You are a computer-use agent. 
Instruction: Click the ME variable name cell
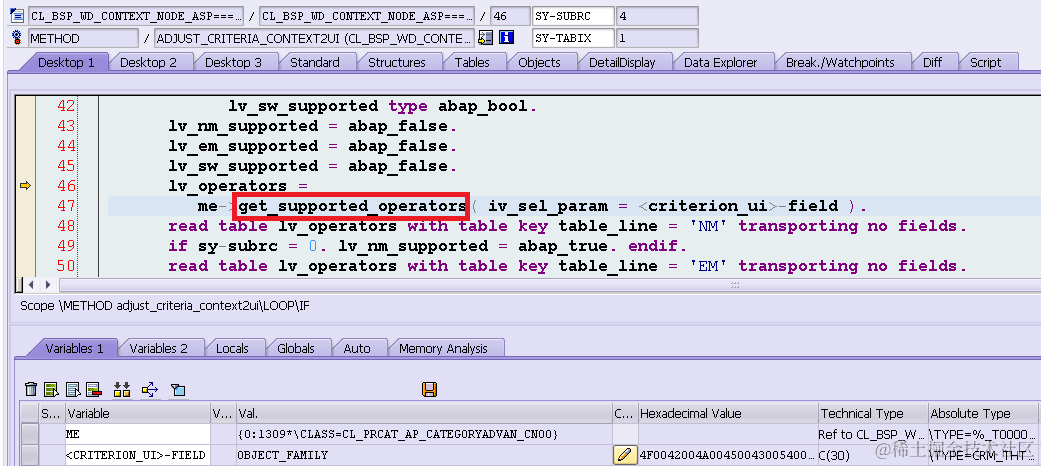[137, 434]
